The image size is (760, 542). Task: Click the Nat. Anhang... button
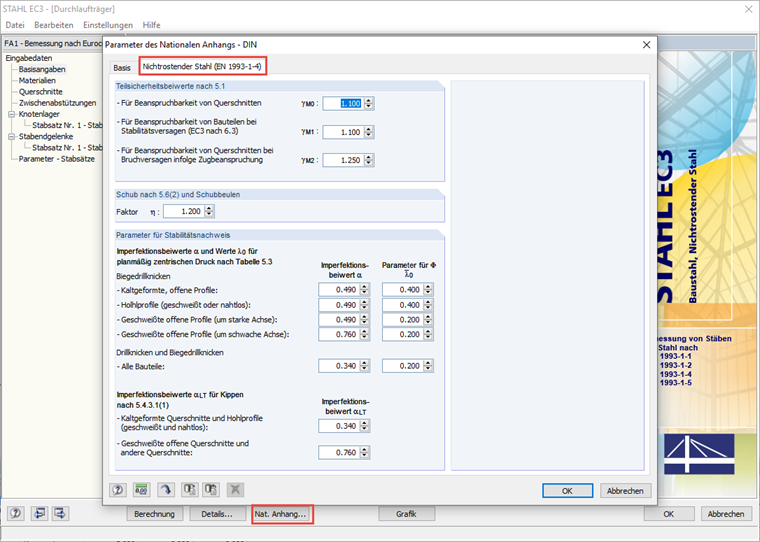click(282, 514)
